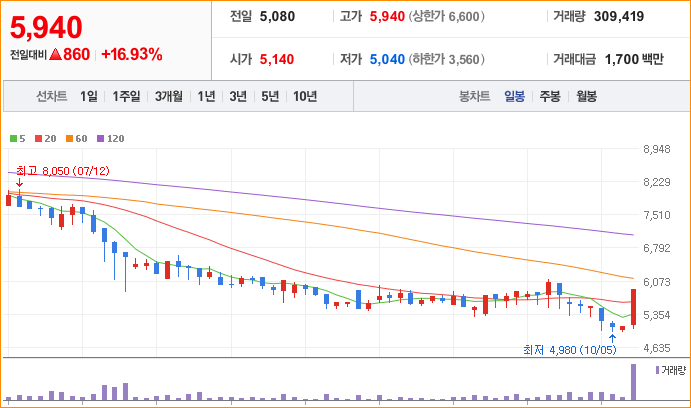
Task: Switch to 월봉 candlestick chart
Action: (x=587, y=96)
